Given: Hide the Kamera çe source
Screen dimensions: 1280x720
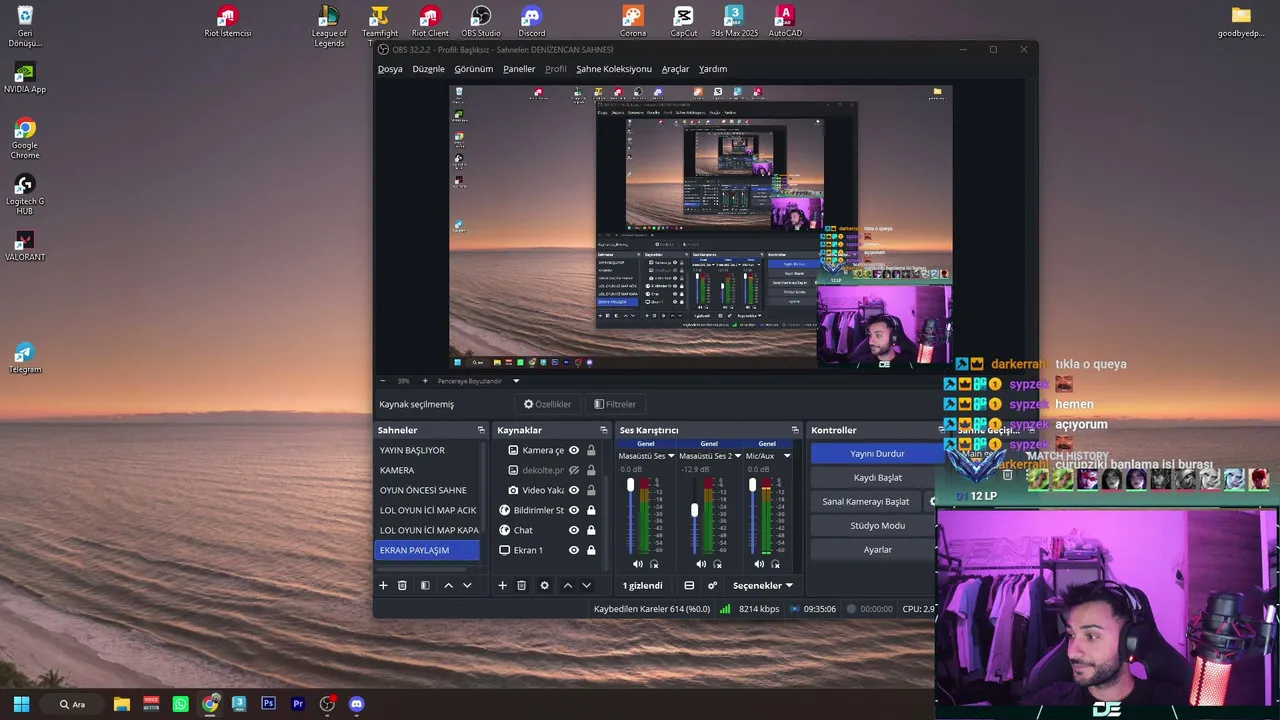Looking at the screenshot, I should [574, 450].
